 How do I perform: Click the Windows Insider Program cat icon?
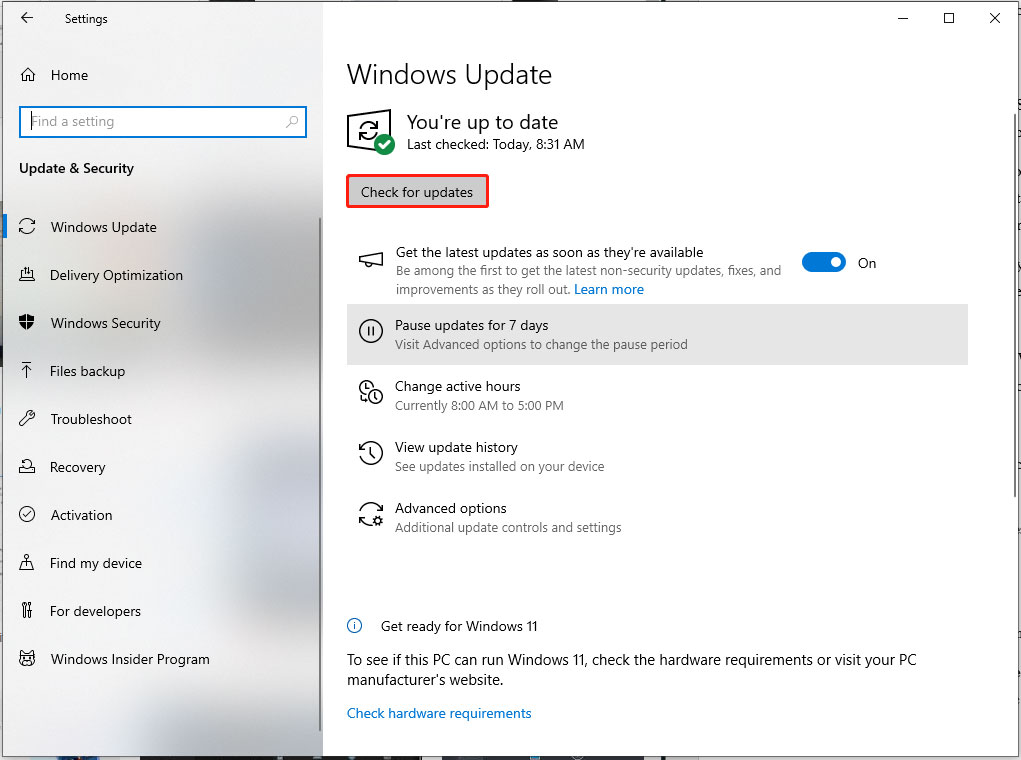(27, 658)
